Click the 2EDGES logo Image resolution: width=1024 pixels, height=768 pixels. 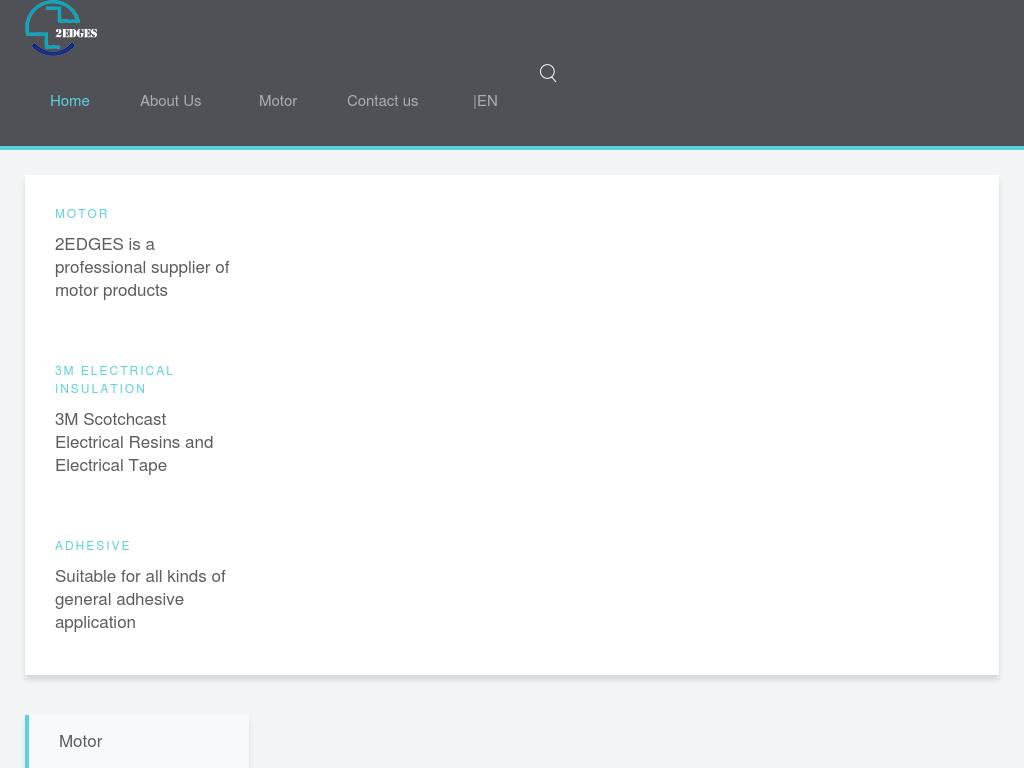60,28
